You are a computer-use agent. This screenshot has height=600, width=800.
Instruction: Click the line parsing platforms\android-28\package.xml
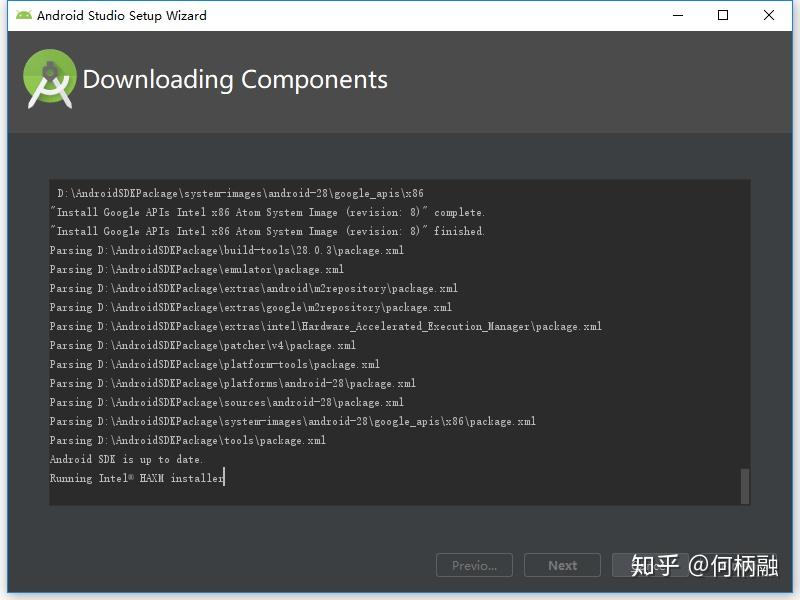tap(232, 383)
